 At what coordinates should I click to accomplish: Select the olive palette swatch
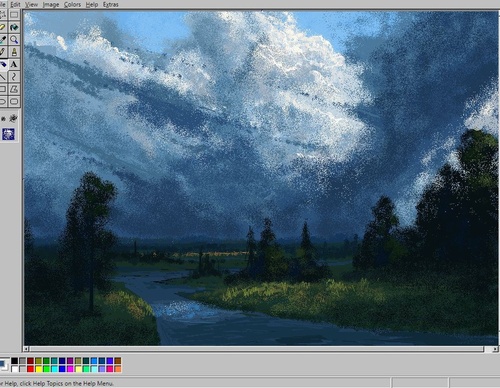coord(38,361)
